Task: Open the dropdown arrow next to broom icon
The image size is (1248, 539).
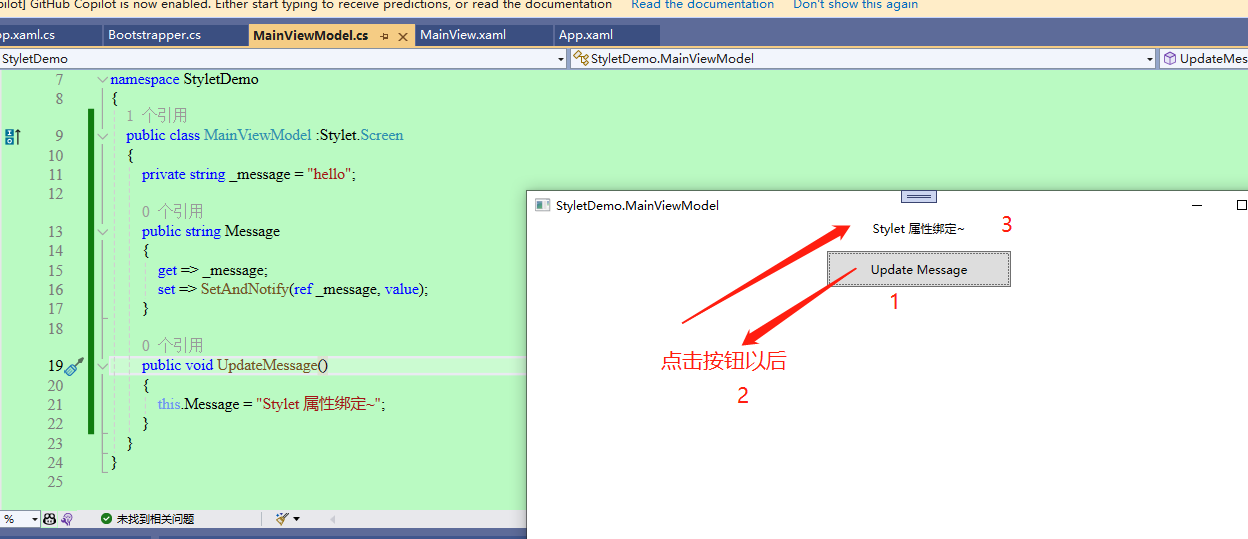Action: point(296,519)
